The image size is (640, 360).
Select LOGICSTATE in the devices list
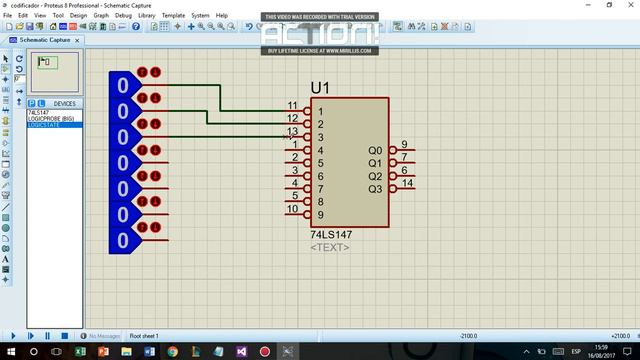click(x=55, y=125)
